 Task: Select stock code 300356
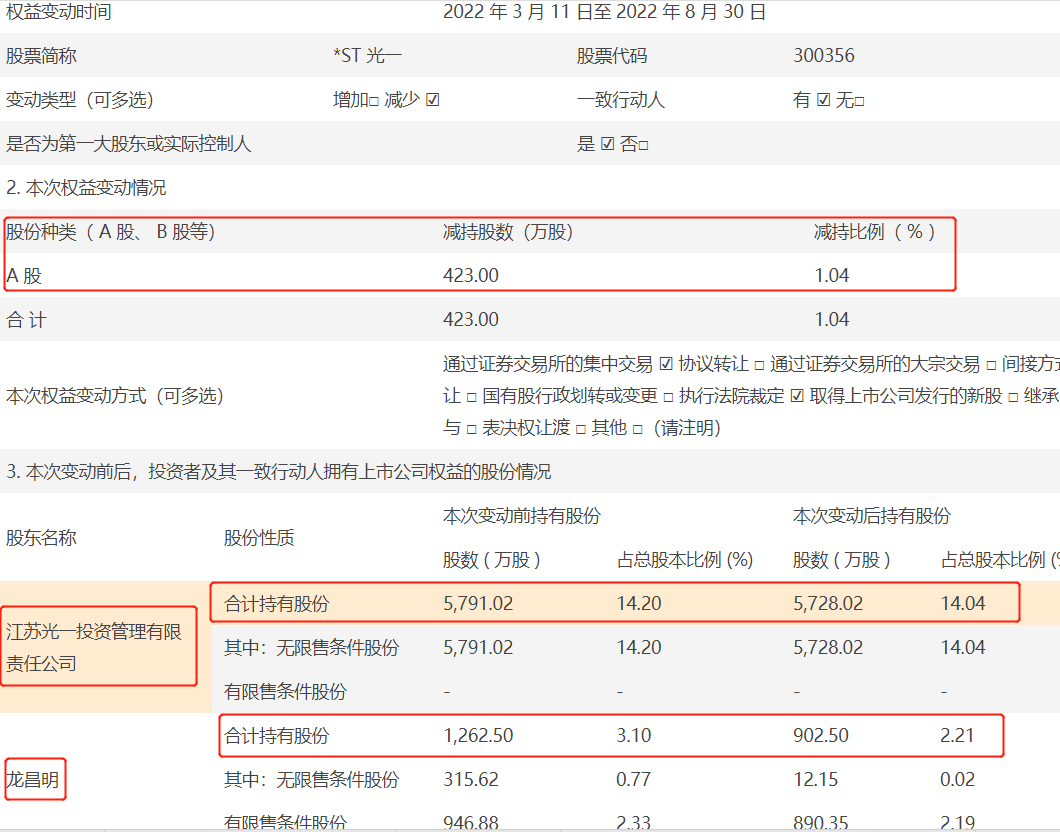coord(824,55)
